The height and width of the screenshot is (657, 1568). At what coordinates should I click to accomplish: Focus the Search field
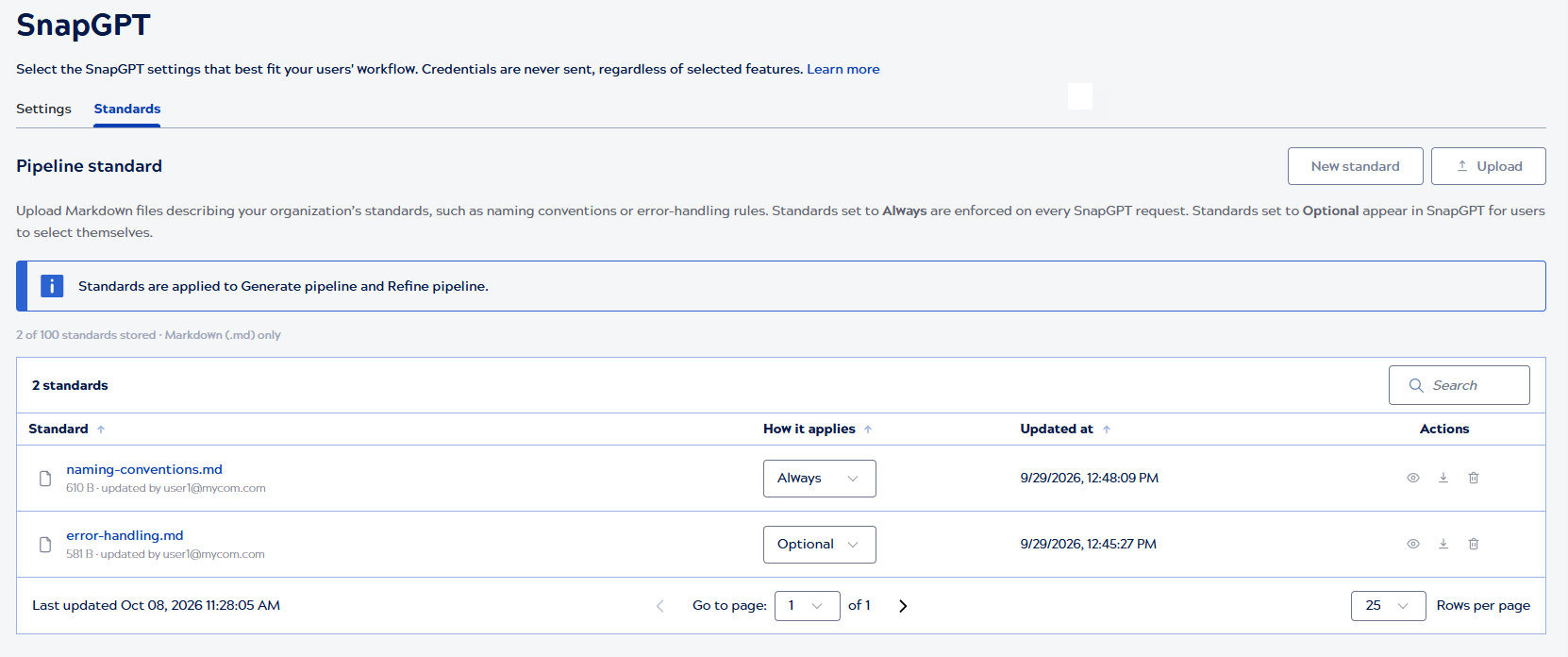tap(1460, 385)
